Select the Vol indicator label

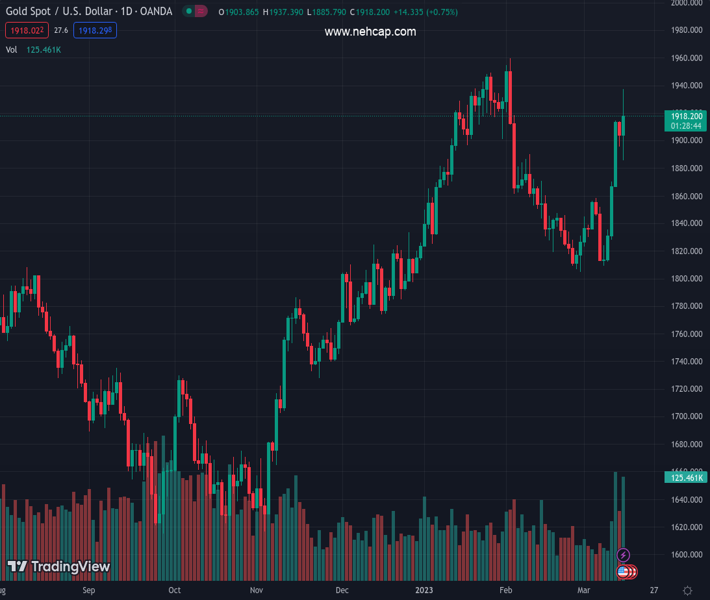(11, 49)
